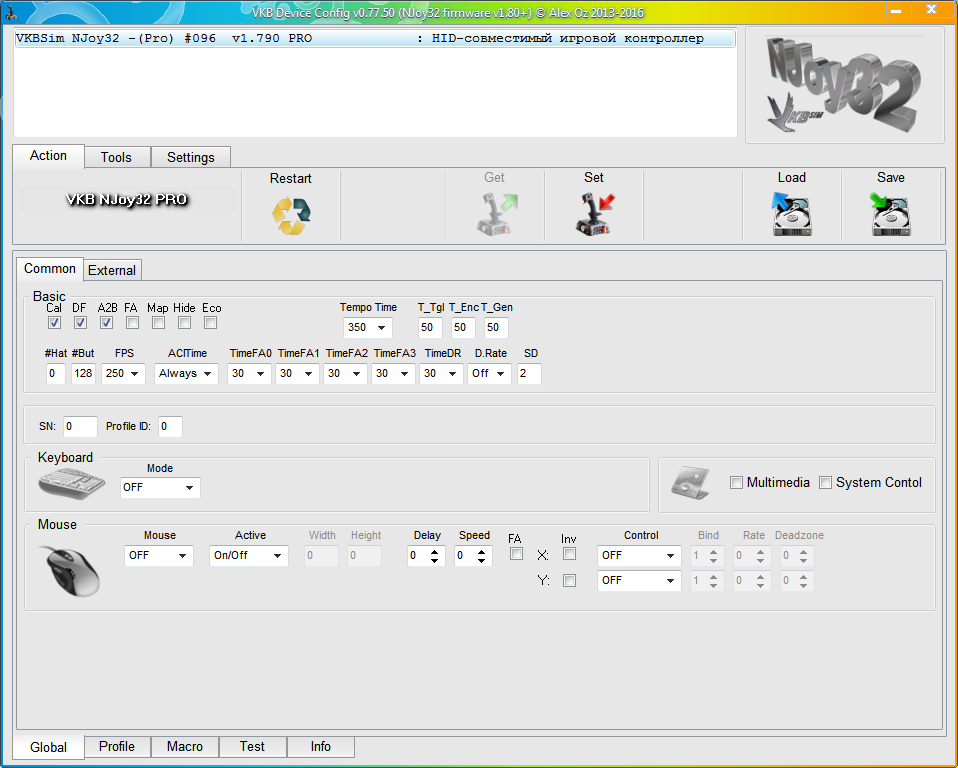Click the Profile ID input field
This screenshot has height=768, width=958.
(x=170, y=426)
